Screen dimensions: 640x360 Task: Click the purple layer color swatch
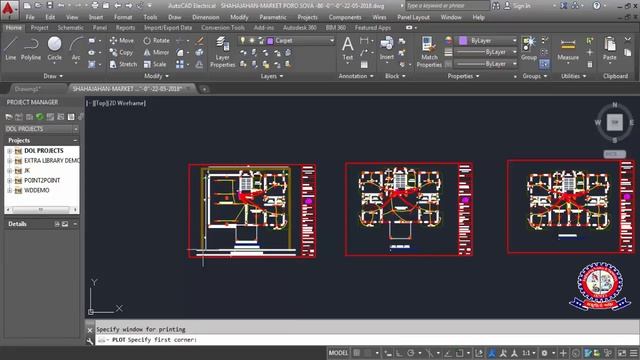click(270, 40)
